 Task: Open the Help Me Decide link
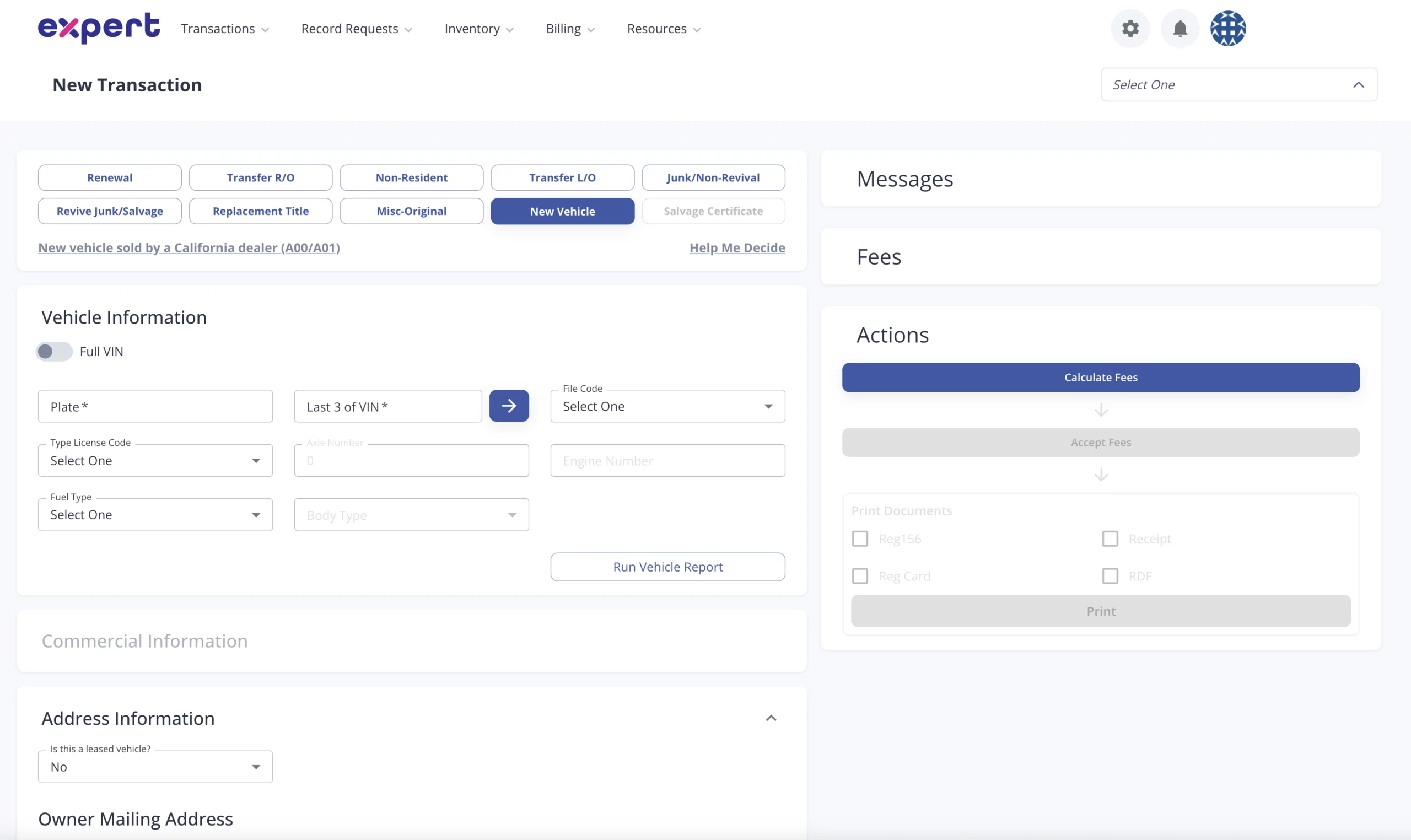pos(737,248)
